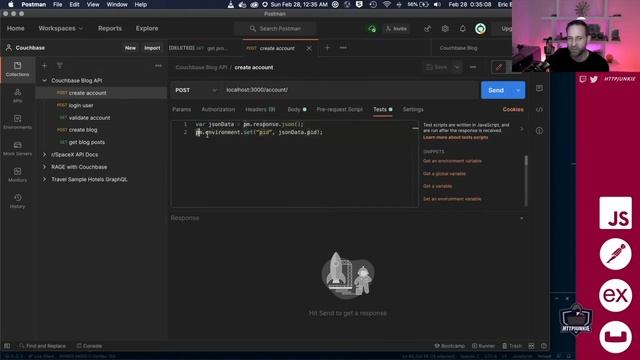Screen dimensions: 640x360
Task: Click the green cloud sync status icon
Action: coord(372,29)
